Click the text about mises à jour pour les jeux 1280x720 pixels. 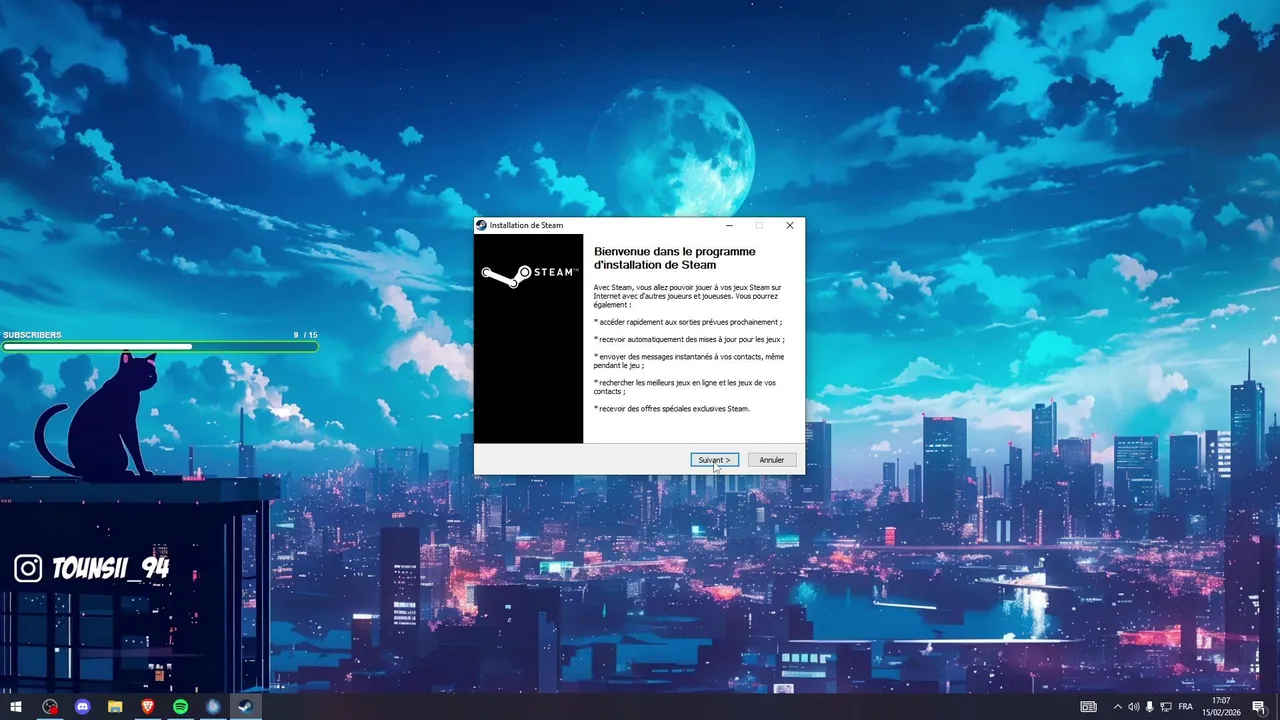pos(689,339)
